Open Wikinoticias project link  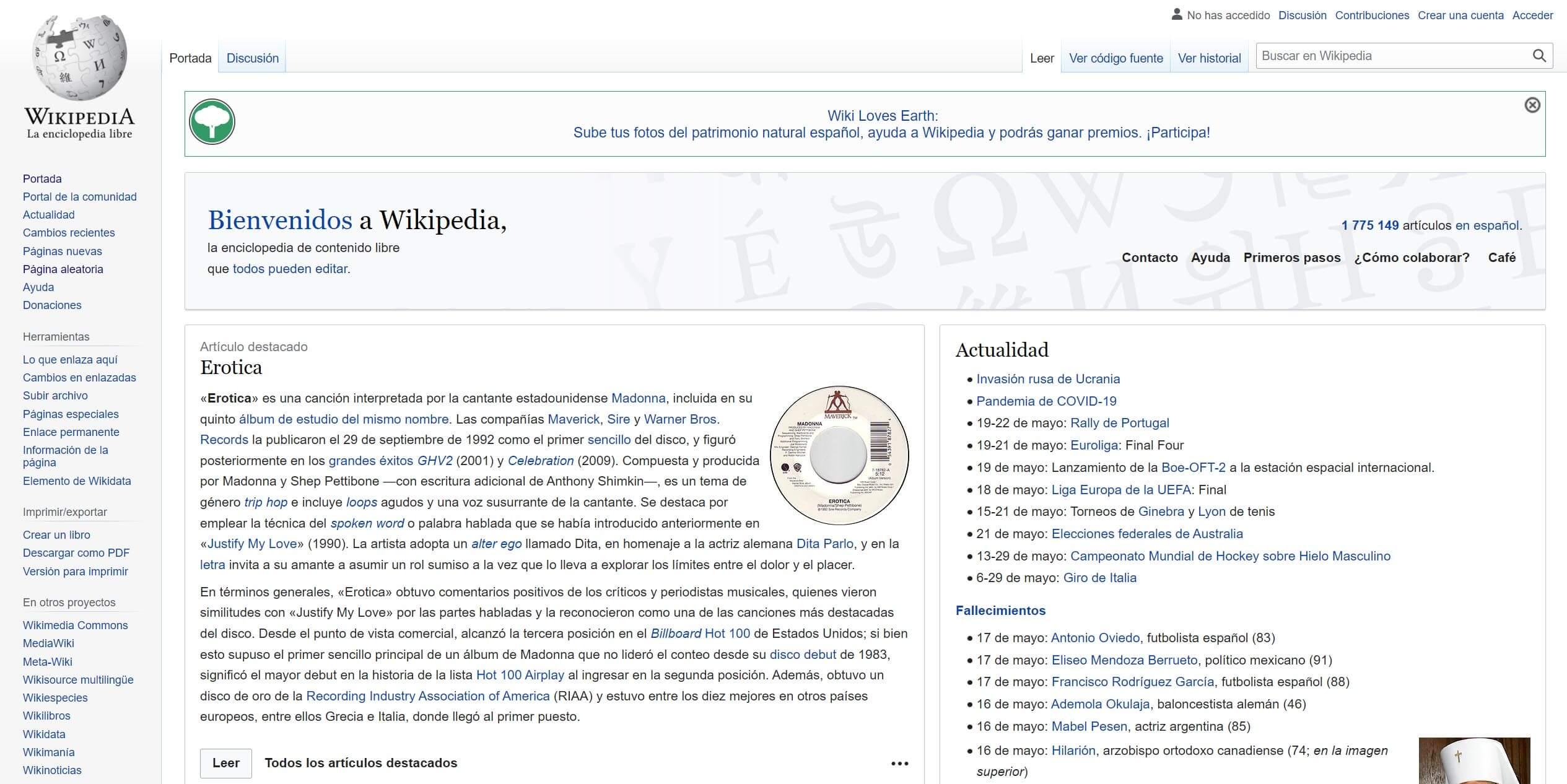coord(52,770)
